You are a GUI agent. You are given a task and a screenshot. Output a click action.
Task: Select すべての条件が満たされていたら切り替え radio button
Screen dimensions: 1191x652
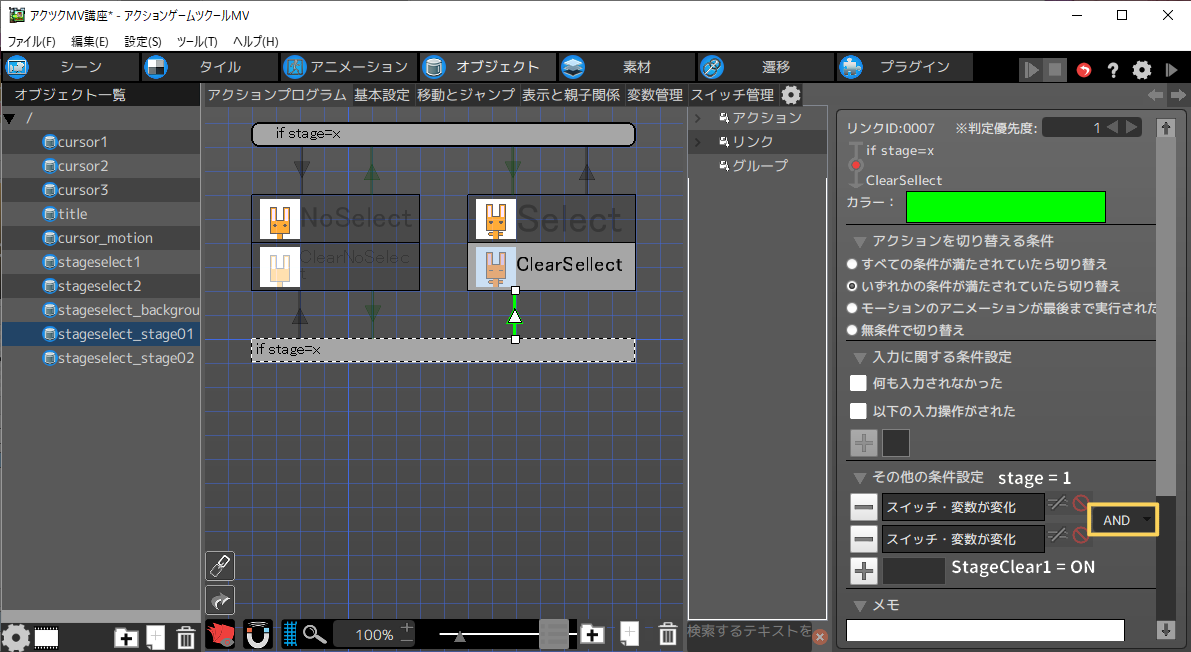[x=852, y=264]
